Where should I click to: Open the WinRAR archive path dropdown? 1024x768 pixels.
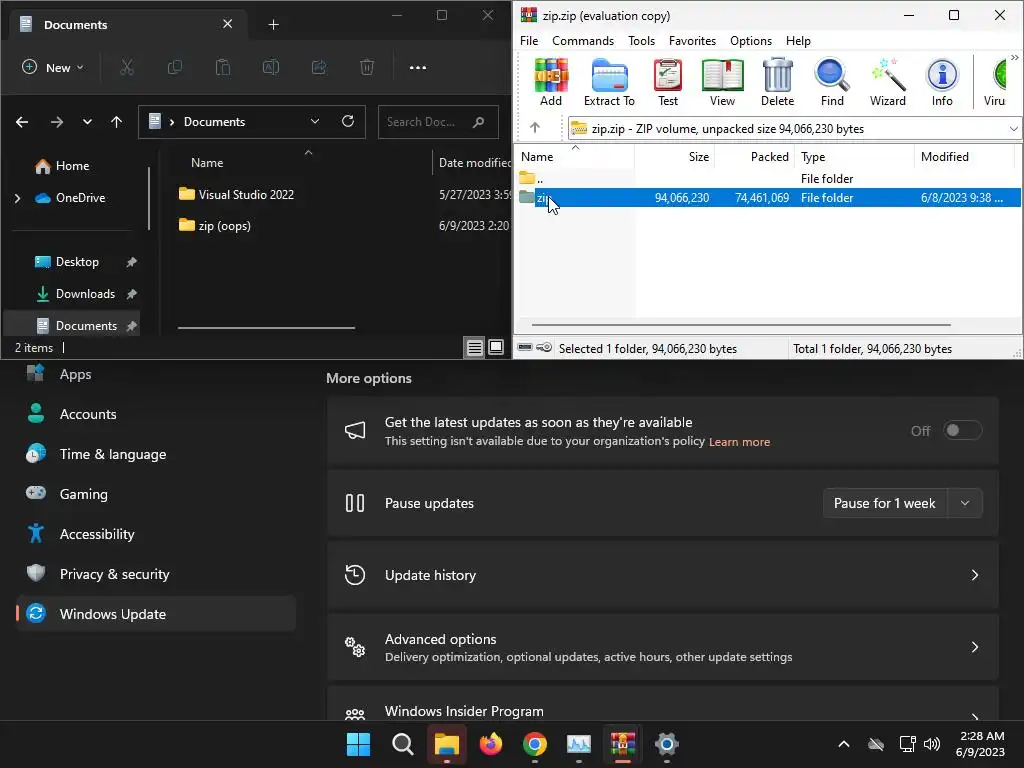coord(1014,129)
